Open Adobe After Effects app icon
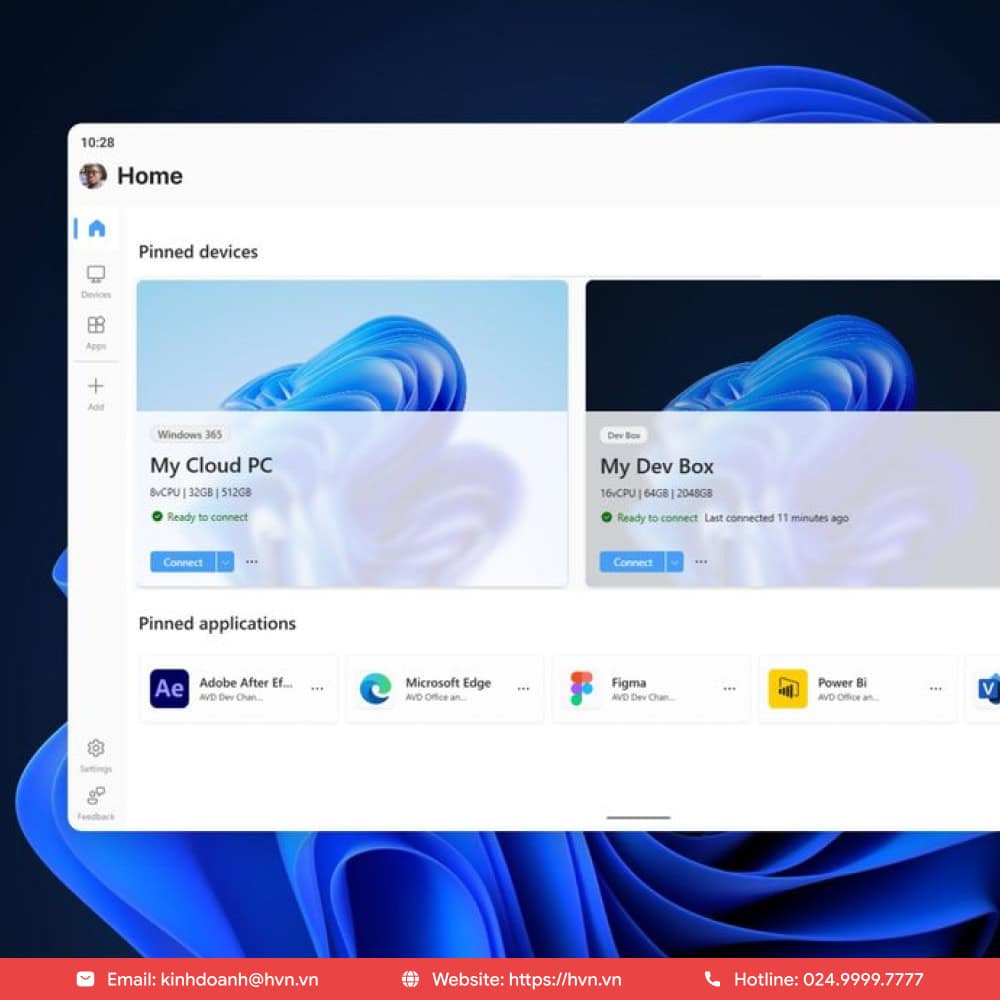The image size is (1000, 1000). [169, 688]
